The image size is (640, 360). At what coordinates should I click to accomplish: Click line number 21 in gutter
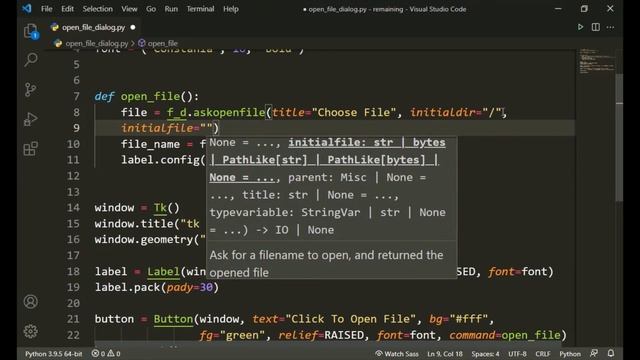73,319
